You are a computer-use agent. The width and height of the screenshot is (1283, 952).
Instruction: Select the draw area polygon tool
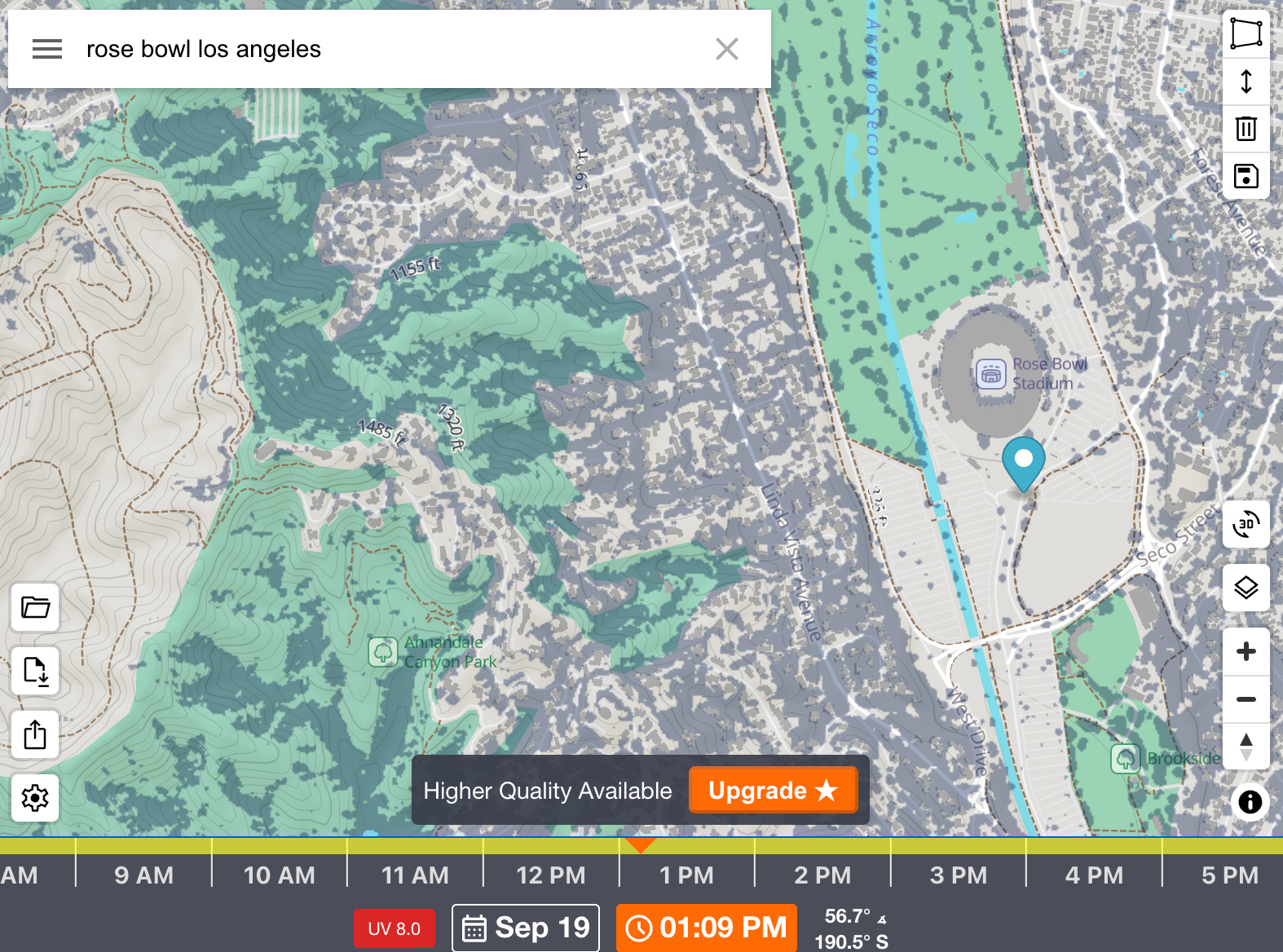[x=1246, y=34]
